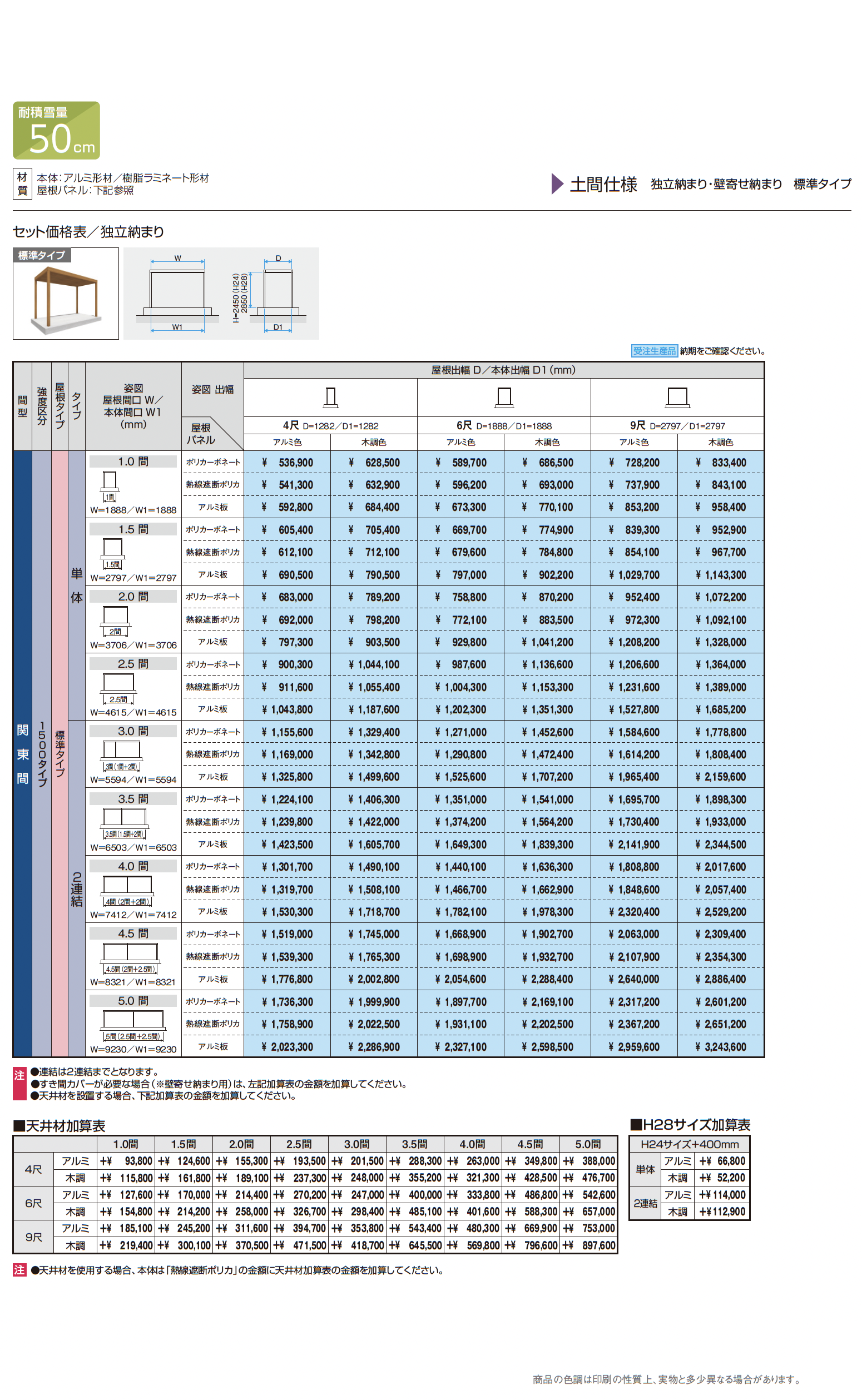Click the 耐積雪量 50cm green badge
The image size is (862, 1400).
point(56,131)
